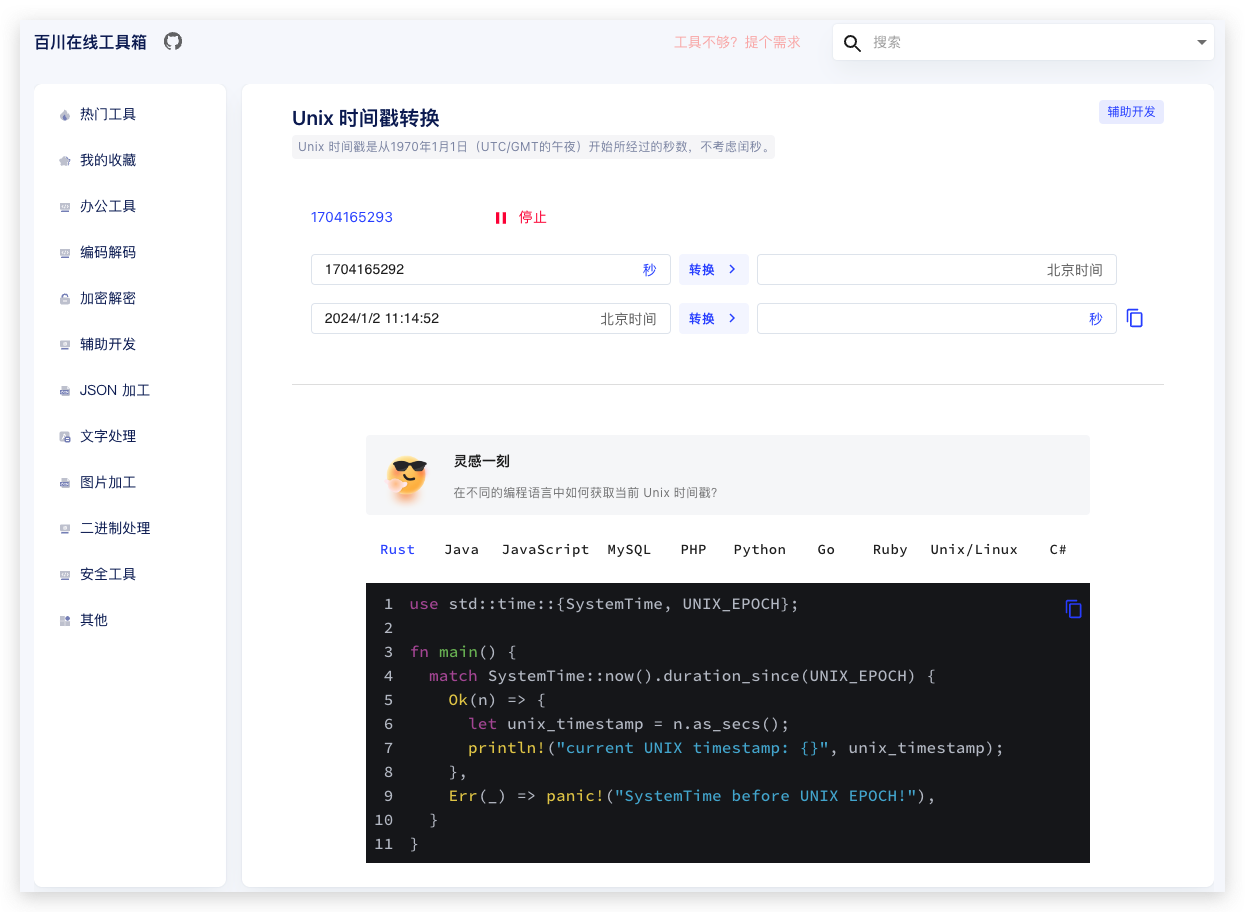The height and width of the screenshot is (912, 1245).
Task: Click the 辅助开发 tag badge
Action: coord(1131,112)
